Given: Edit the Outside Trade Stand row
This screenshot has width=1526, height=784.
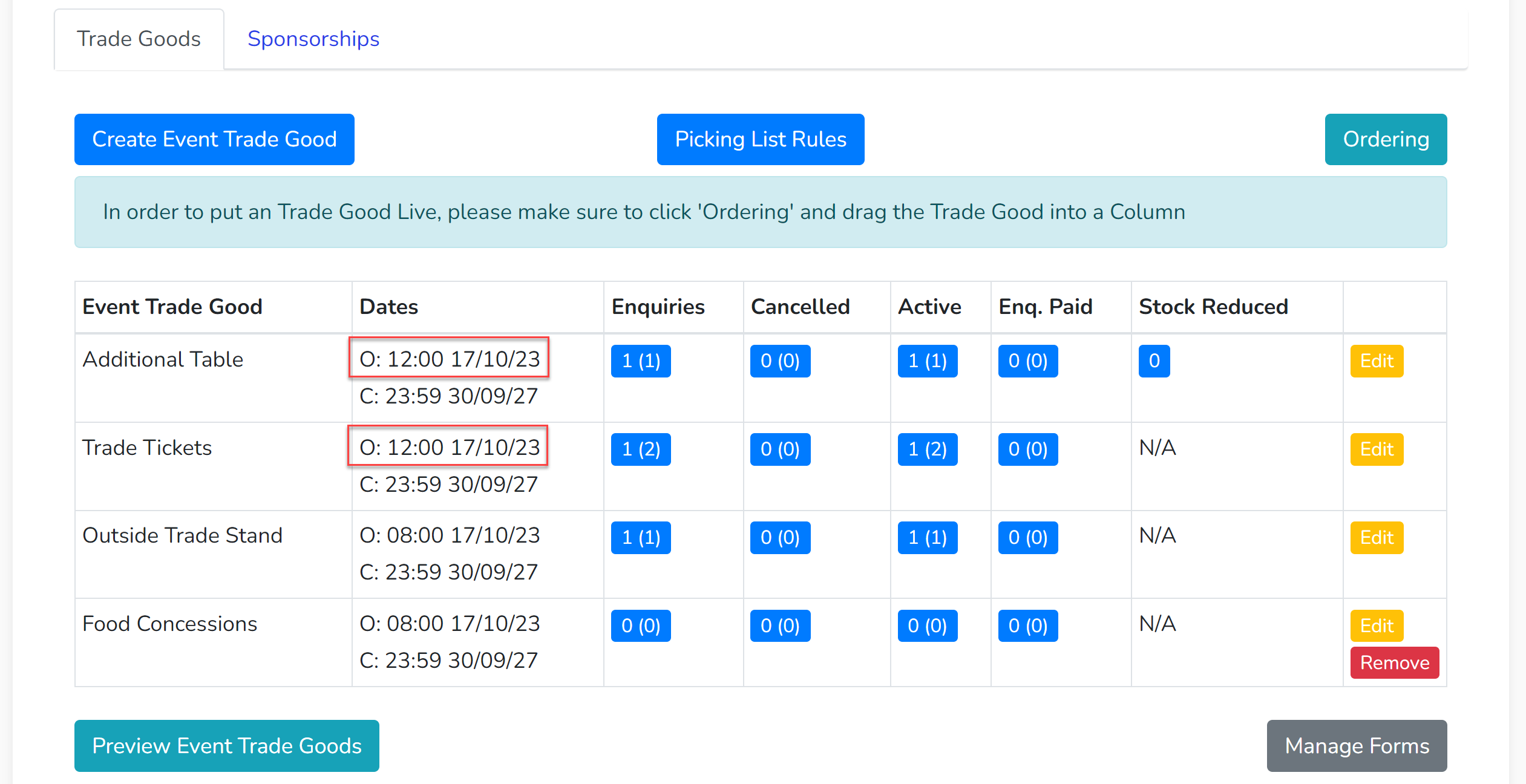Looking at the screenshot, I should point(1377,538).
